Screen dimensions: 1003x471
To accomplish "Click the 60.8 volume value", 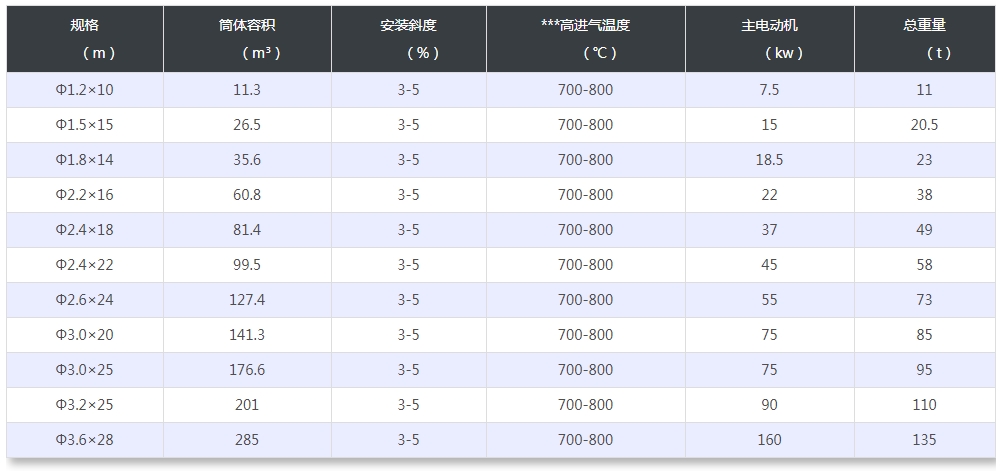I will click(x=247, y=195).
